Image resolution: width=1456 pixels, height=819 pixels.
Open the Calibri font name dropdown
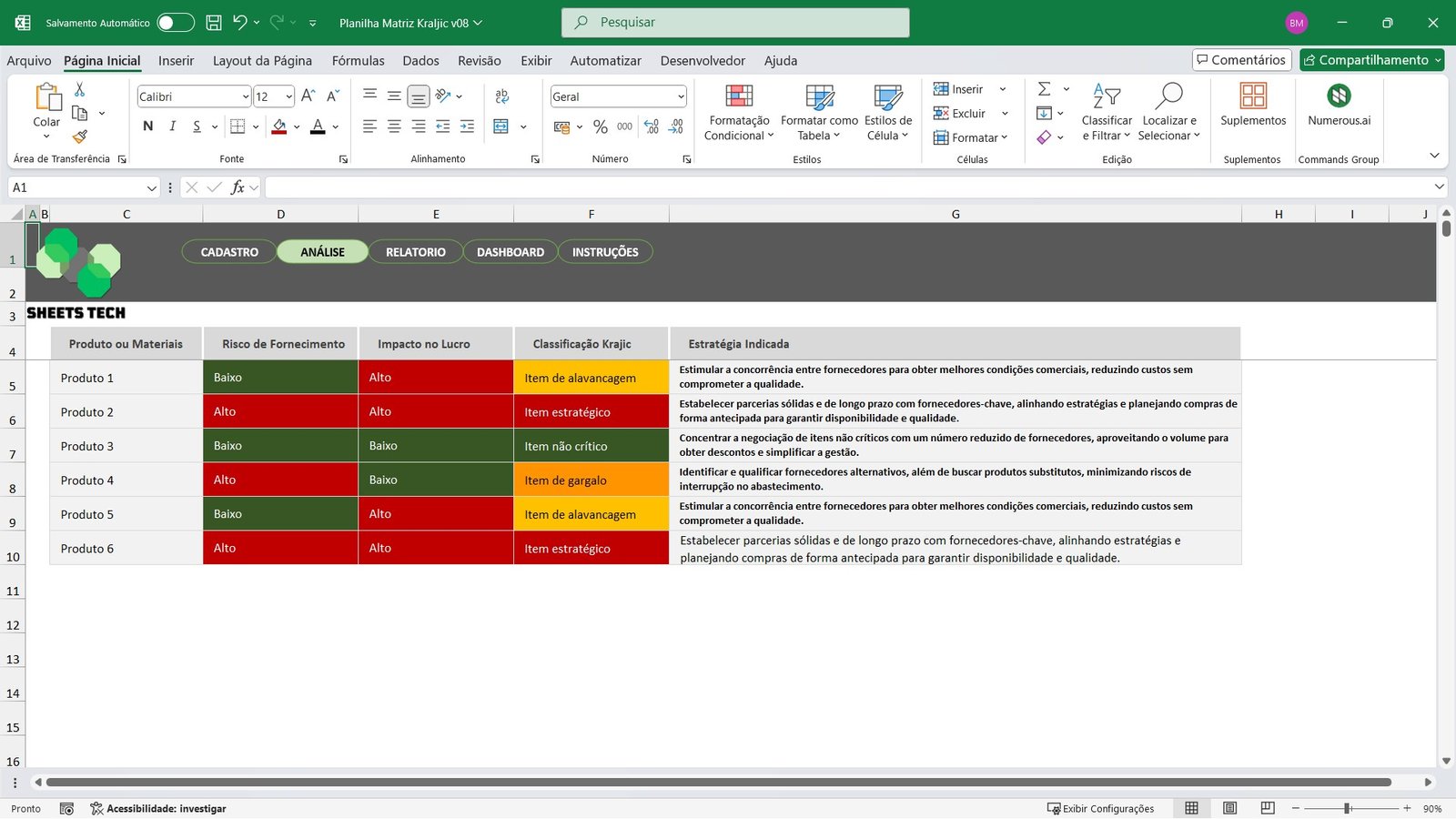[x=246, y=96]
